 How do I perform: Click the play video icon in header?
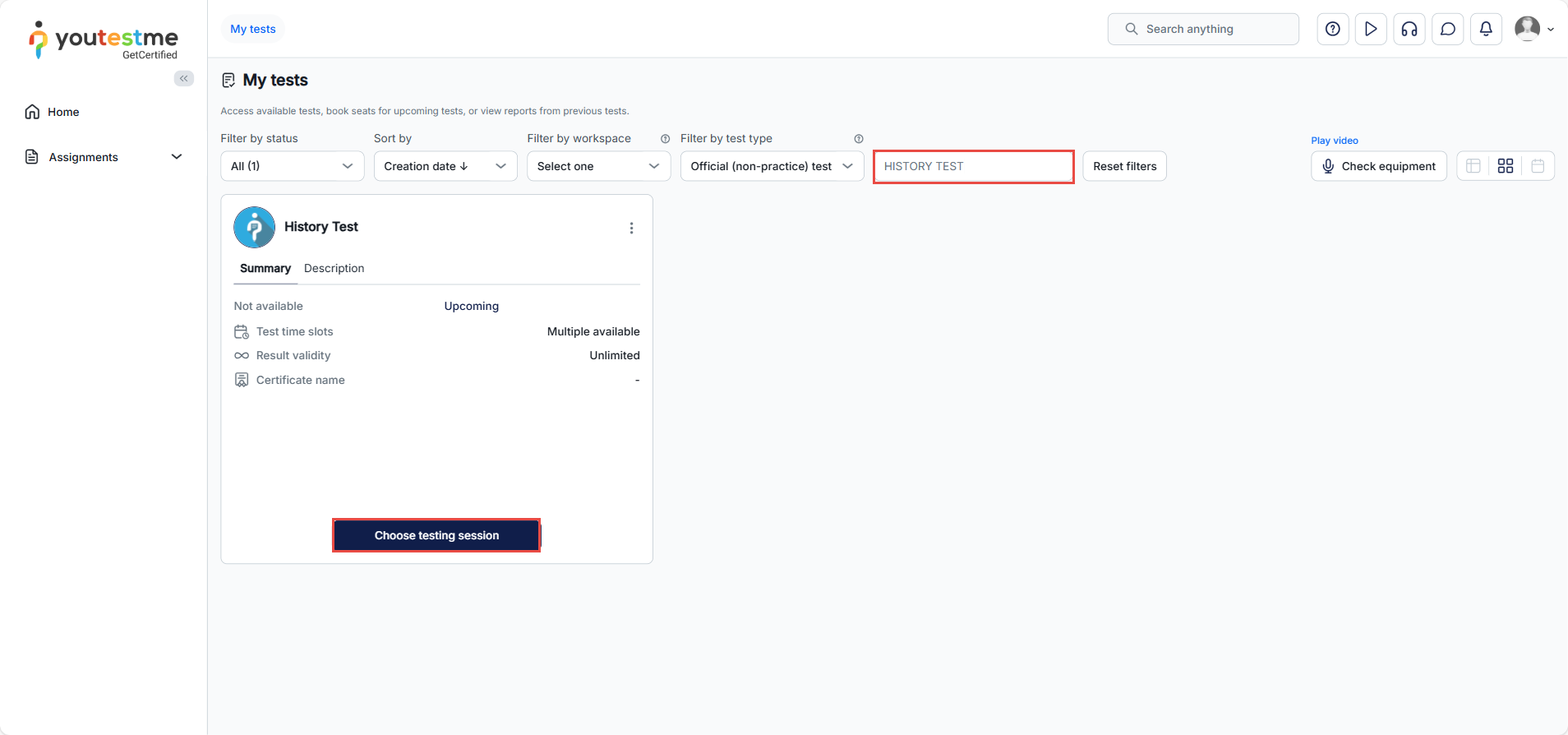[1370, 29]
